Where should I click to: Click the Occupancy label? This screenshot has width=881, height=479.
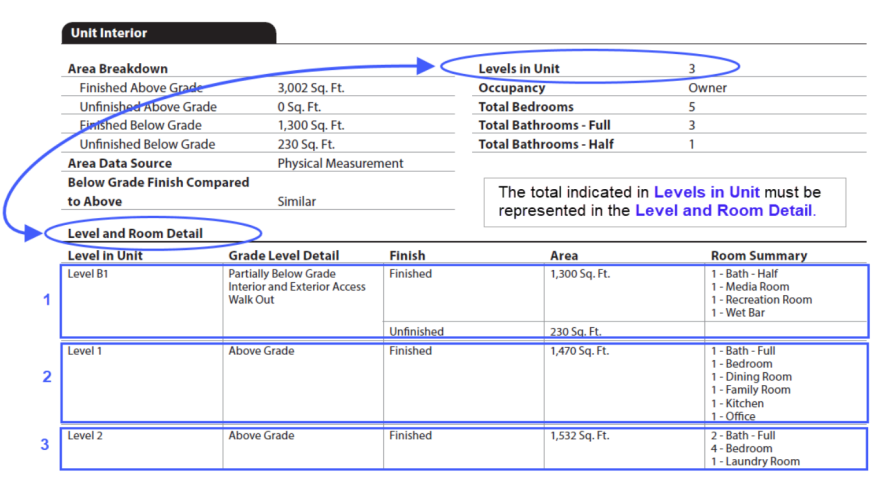pyautogui.click(x=512, y=88)
